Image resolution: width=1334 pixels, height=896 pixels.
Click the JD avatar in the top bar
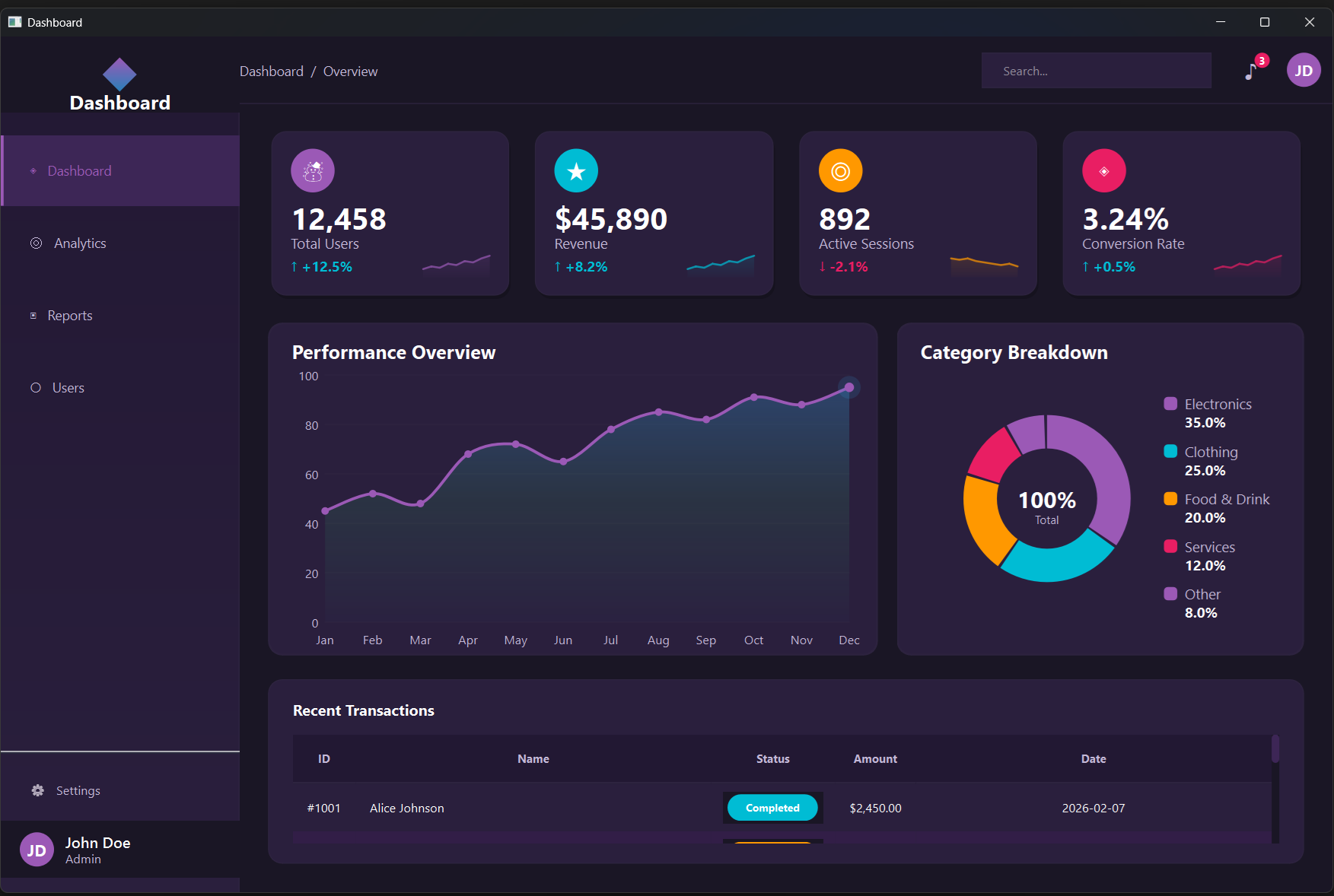[1304, 70]
